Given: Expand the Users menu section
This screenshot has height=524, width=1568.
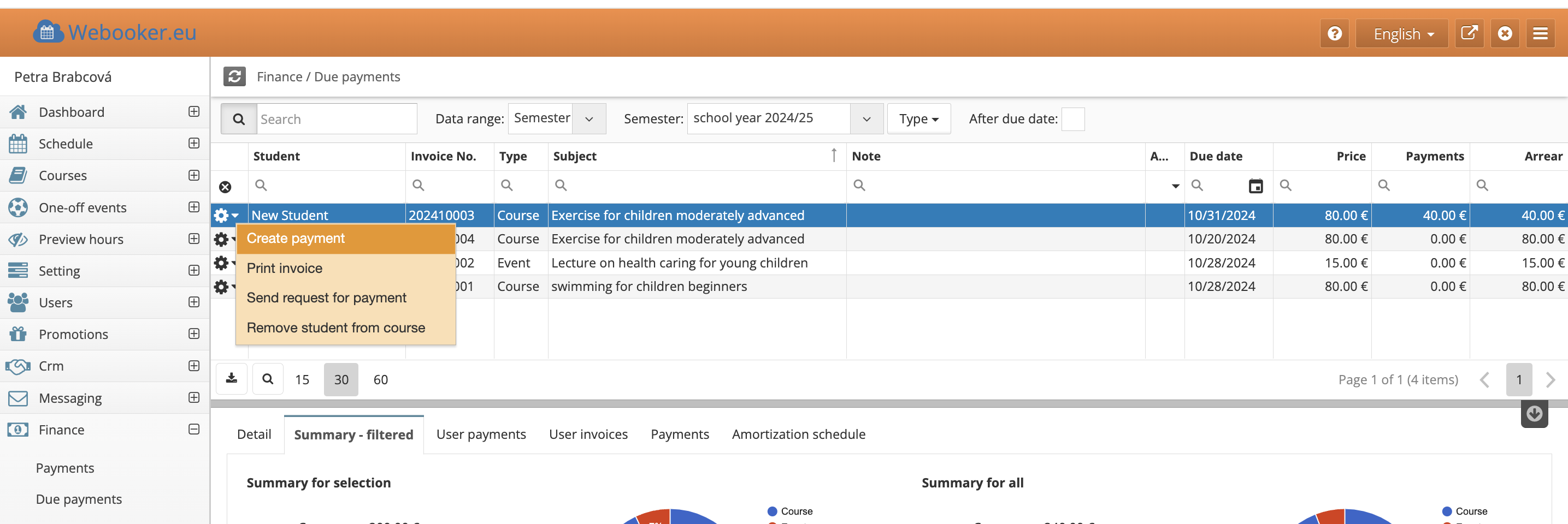Looking at the screenshot, I should pyautogui.click(x=193, y=301).
